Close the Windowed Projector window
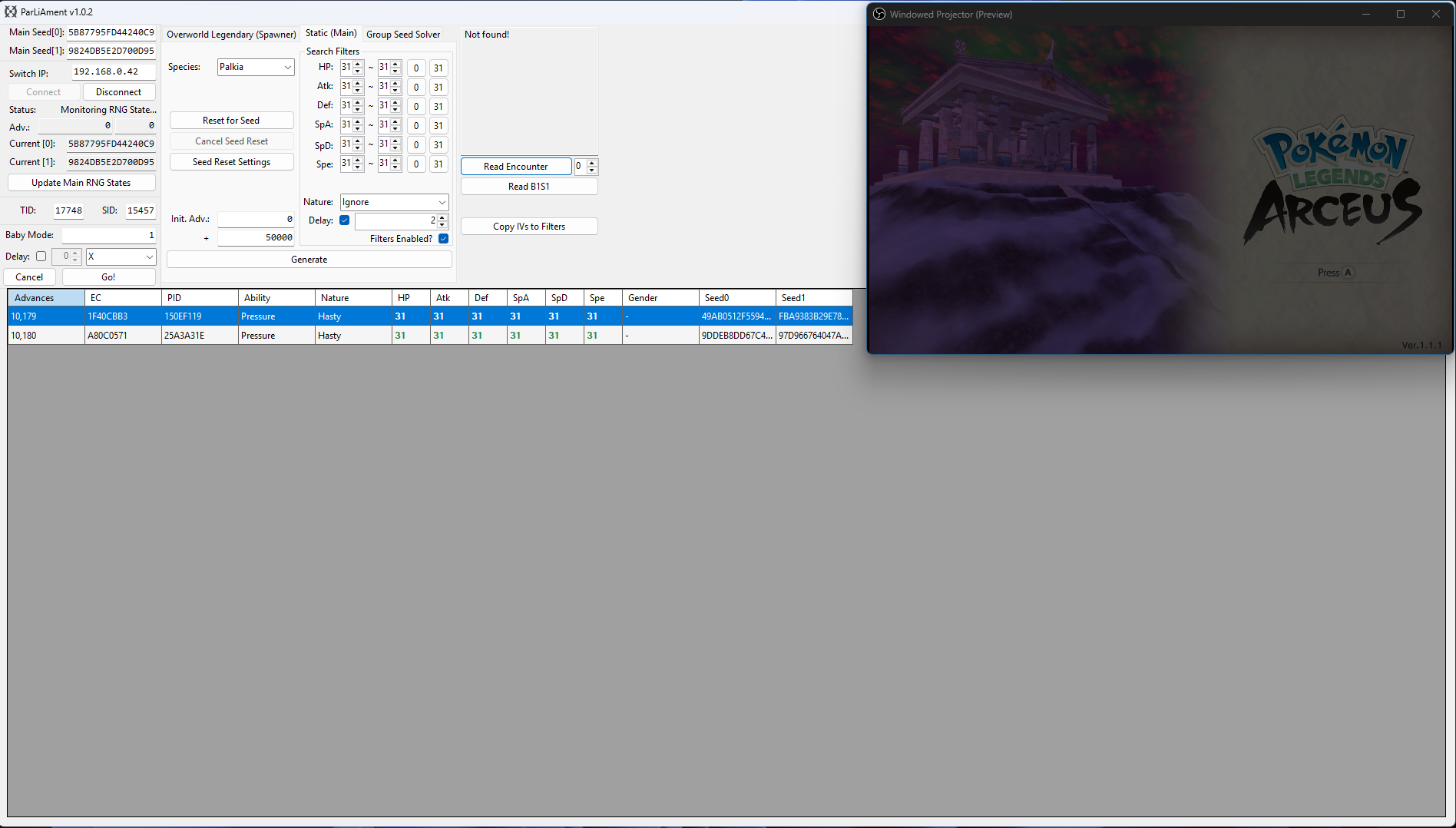This screenshot has height=828, width=1456. 1435,14
